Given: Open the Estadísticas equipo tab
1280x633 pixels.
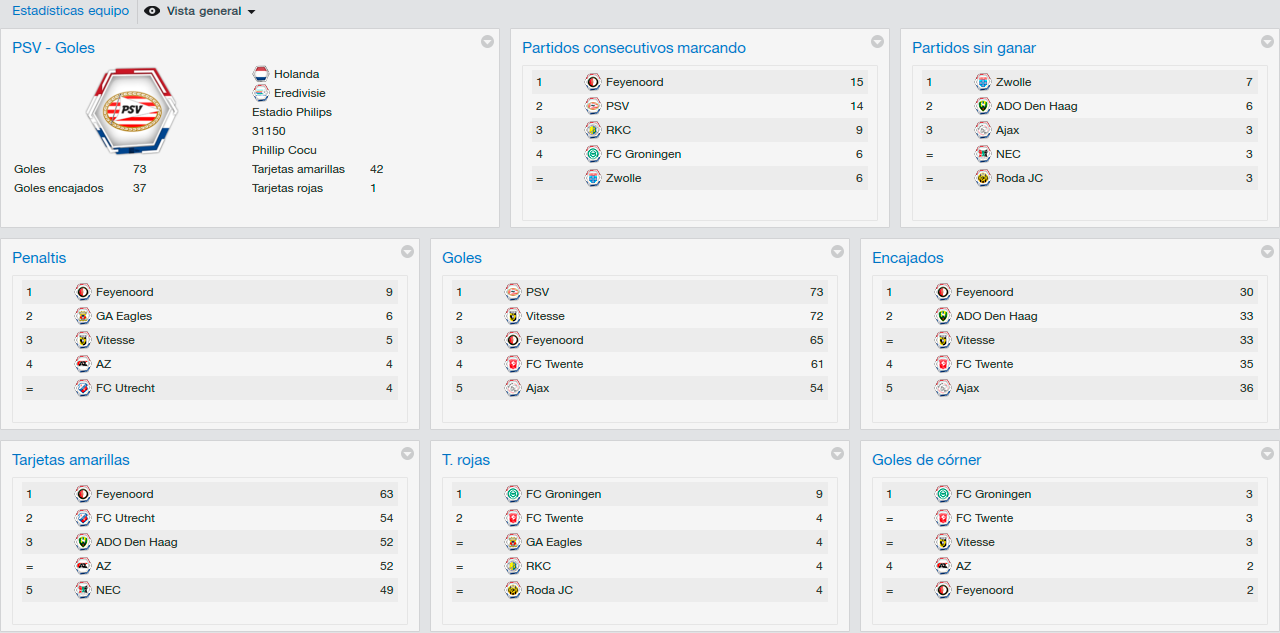Looking at the screenshot, I should coord(70,11).
